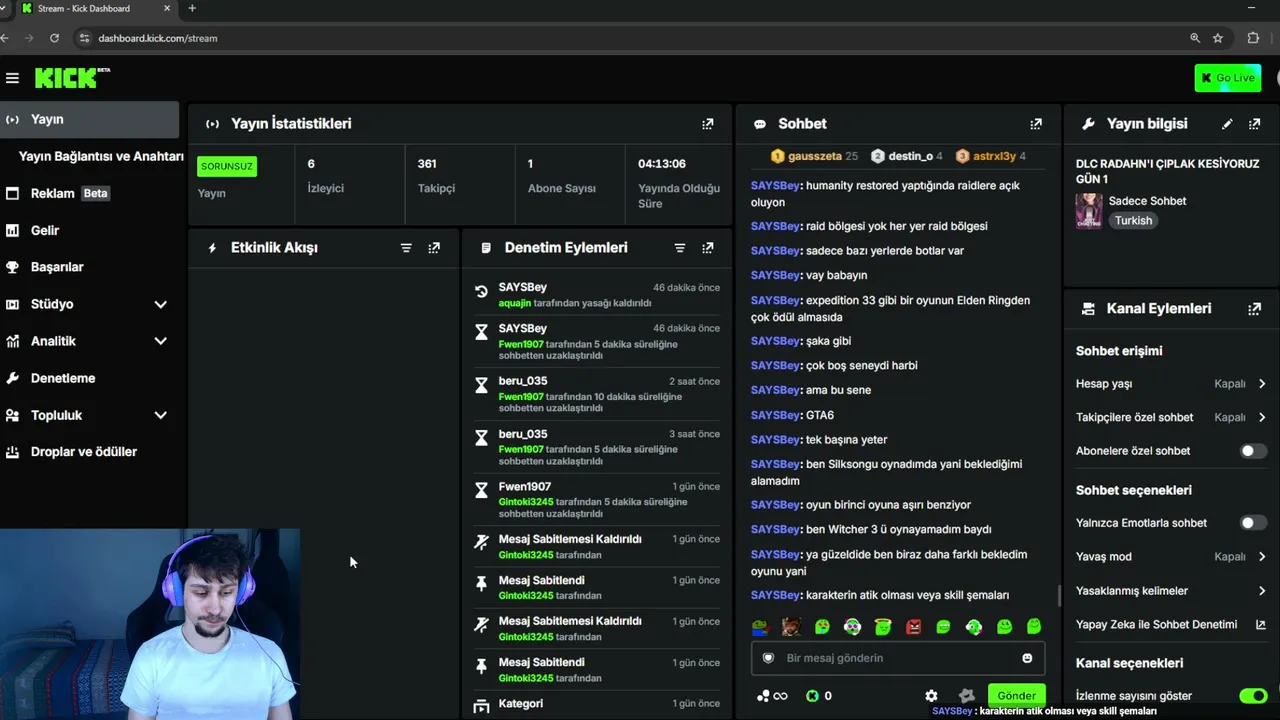The width and height of the screenshot is (1280, 720).
Task: Click the beru_035 10 dakika timeout entry
Action: click(x=597, y=394)
